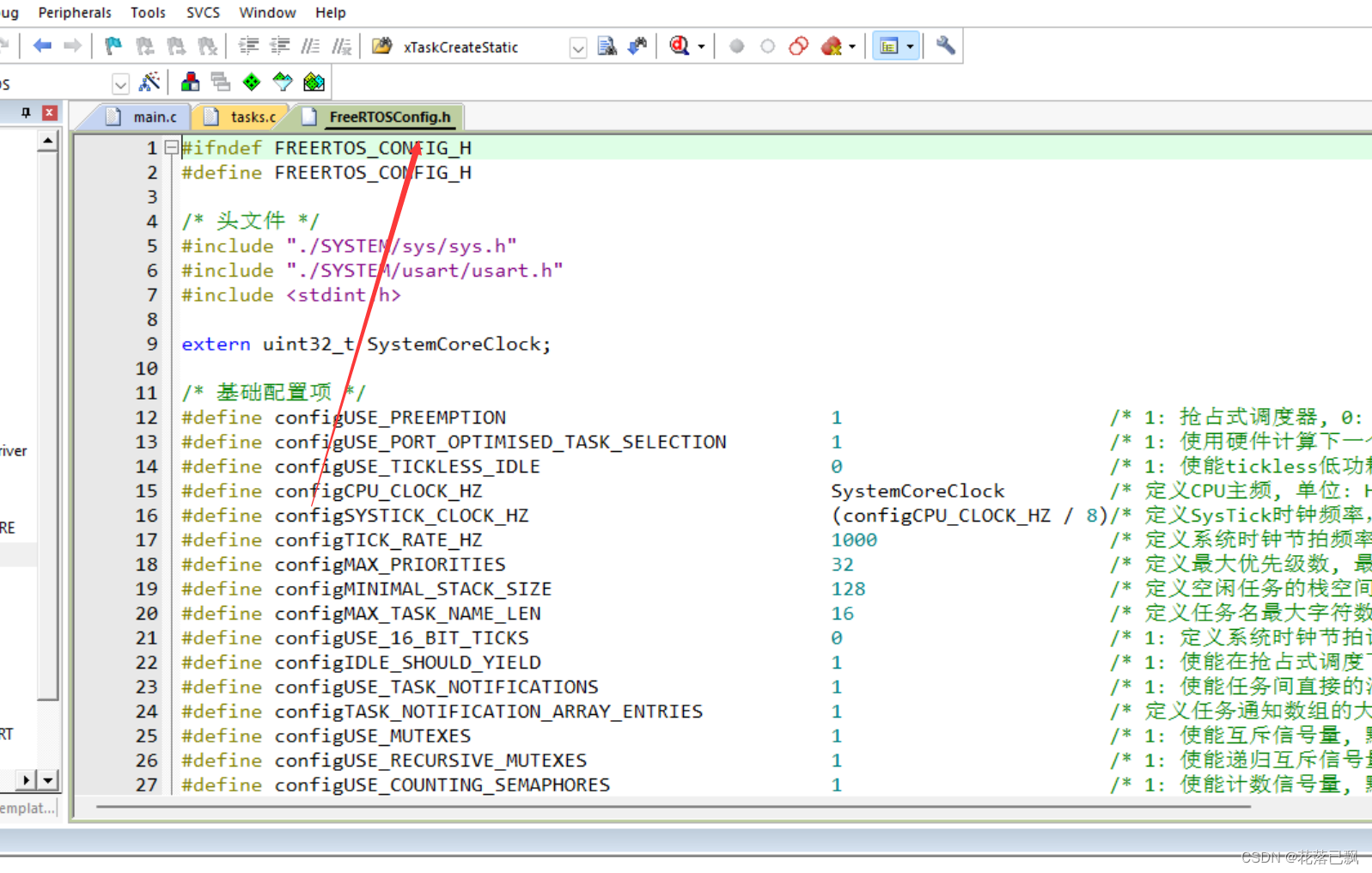
Task: Expand the xTaskCreateStatic search dropdown
Action: (x=578, y=47)
